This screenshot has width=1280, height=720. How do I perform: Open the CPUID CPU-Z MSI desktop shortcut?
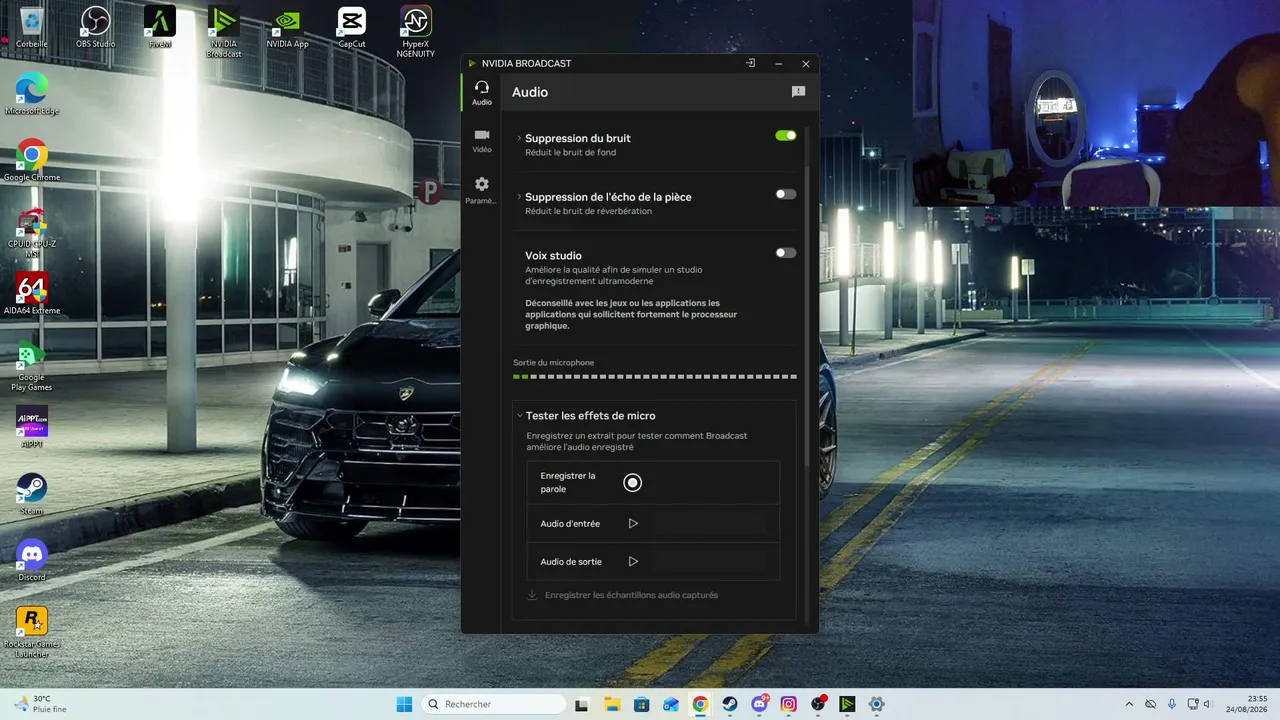click(31, 232)
